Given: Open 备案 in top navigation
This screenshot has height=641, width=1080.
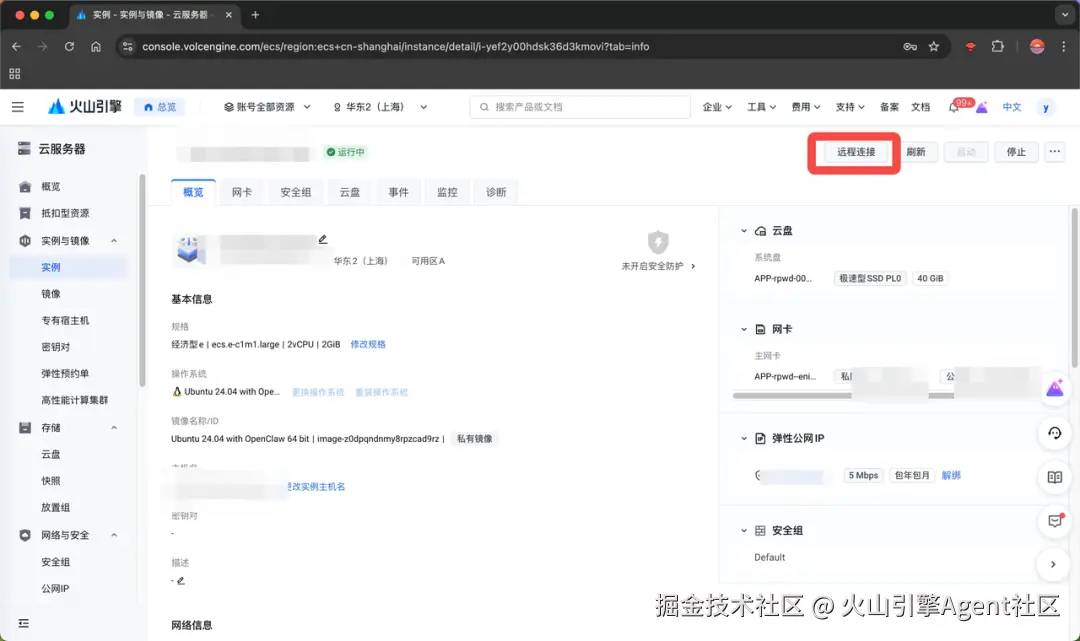Looking at the screenshot, I should coord(889,107).
